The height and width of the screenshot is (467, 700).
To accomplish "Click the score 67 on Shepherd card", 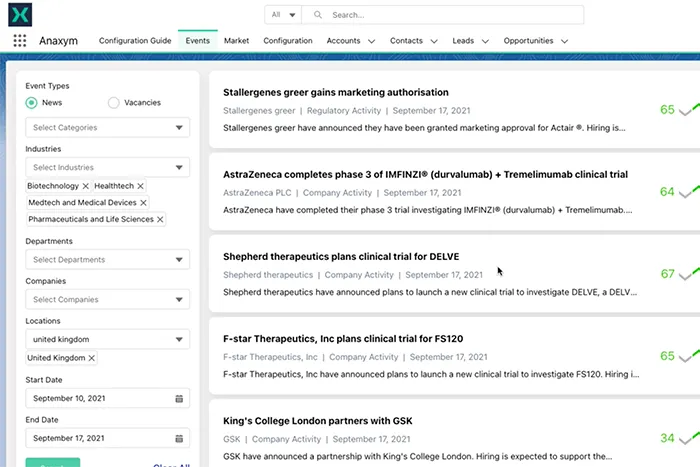I will click(x=667, y=274).
